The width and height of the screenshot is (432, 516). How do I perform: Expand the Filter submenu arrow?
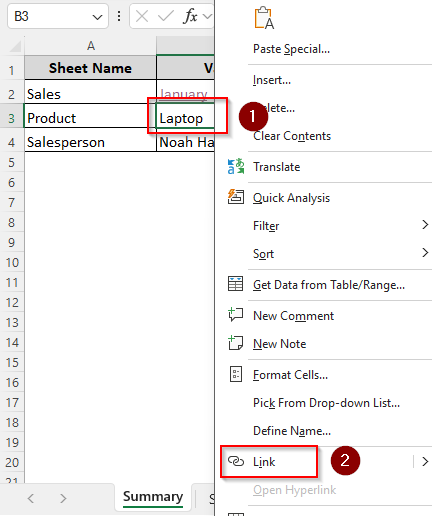tap(425, 225)
